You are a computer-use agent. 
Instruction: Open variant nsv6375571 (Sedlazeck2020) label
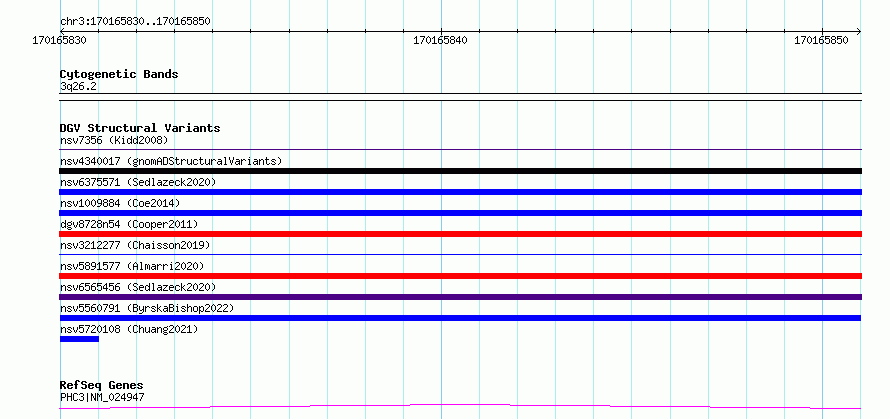(x=138, y=182)
